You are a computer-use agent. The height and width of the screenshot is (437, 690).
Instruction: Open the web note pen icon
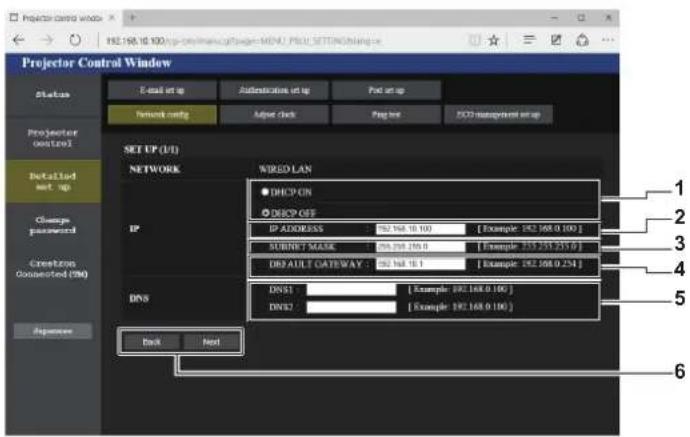[x=556, y=40]
